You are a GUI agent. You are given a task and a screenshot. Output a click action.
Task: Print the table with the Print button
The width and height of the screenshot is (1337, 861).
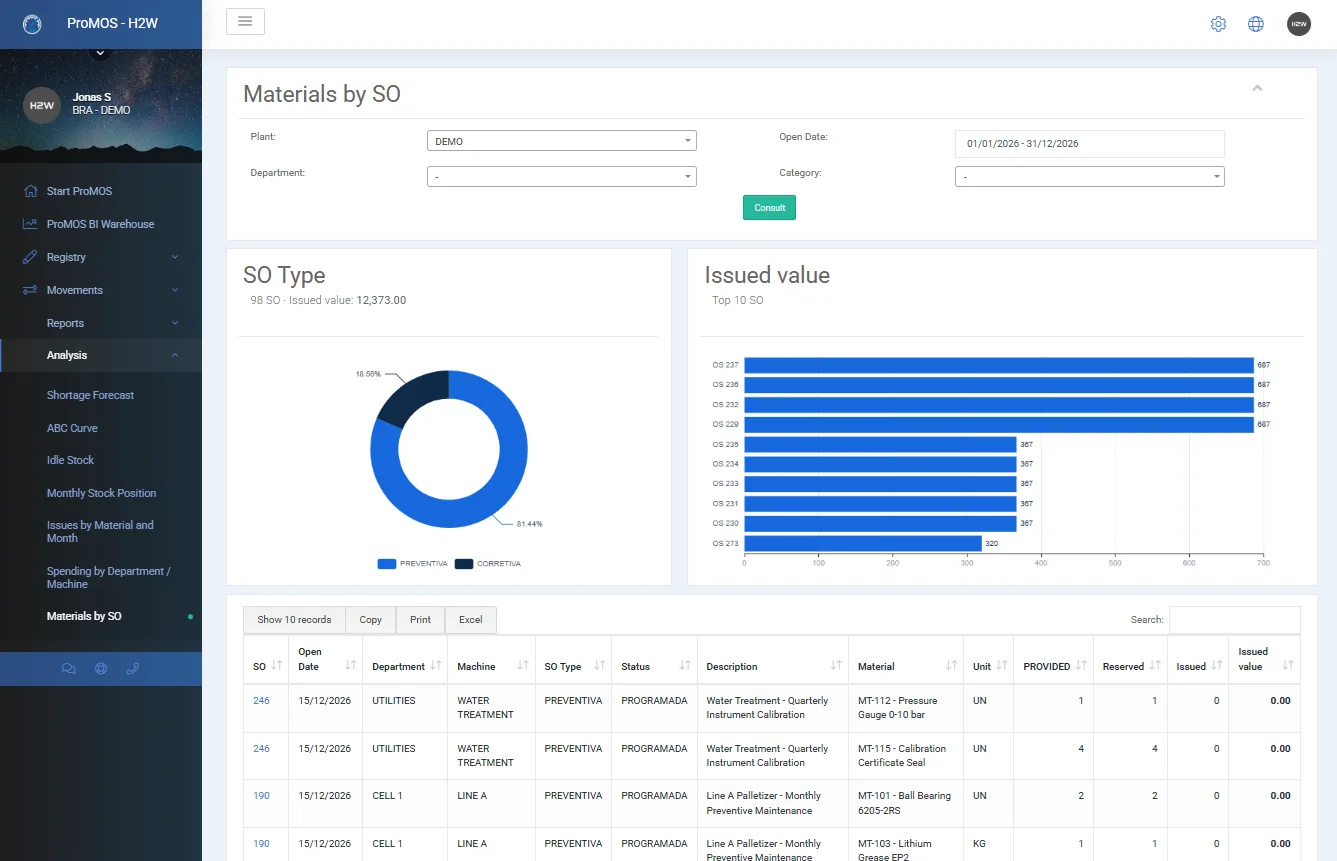(421, 620)
